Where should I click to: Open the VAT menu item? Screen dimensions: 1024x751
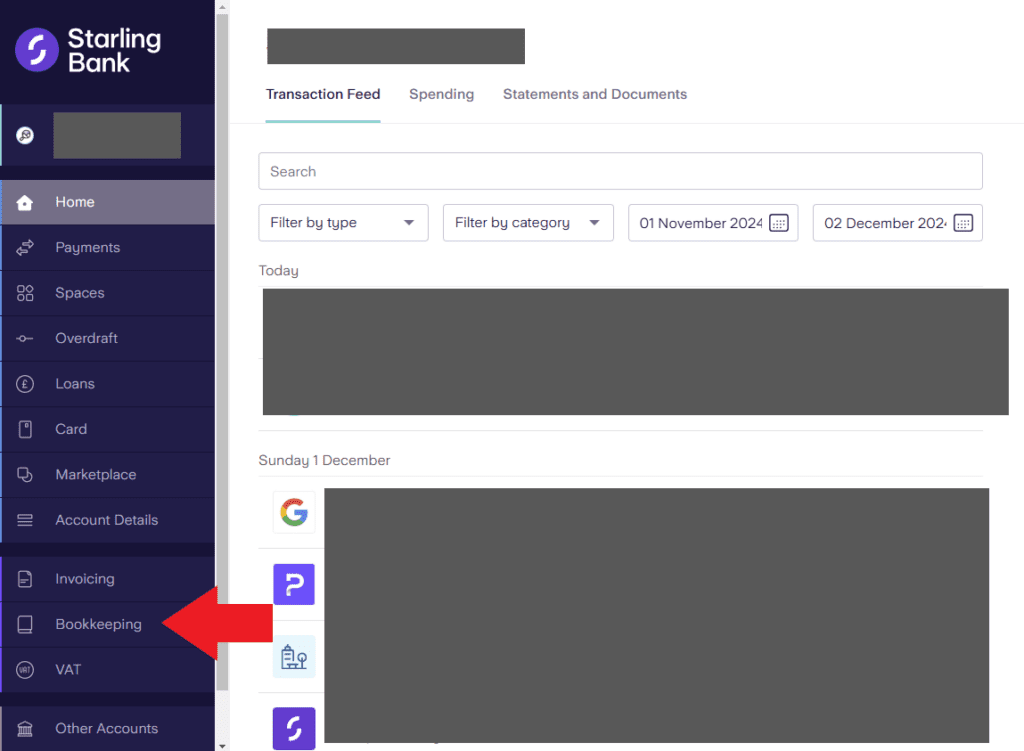(x=108, y=669)
